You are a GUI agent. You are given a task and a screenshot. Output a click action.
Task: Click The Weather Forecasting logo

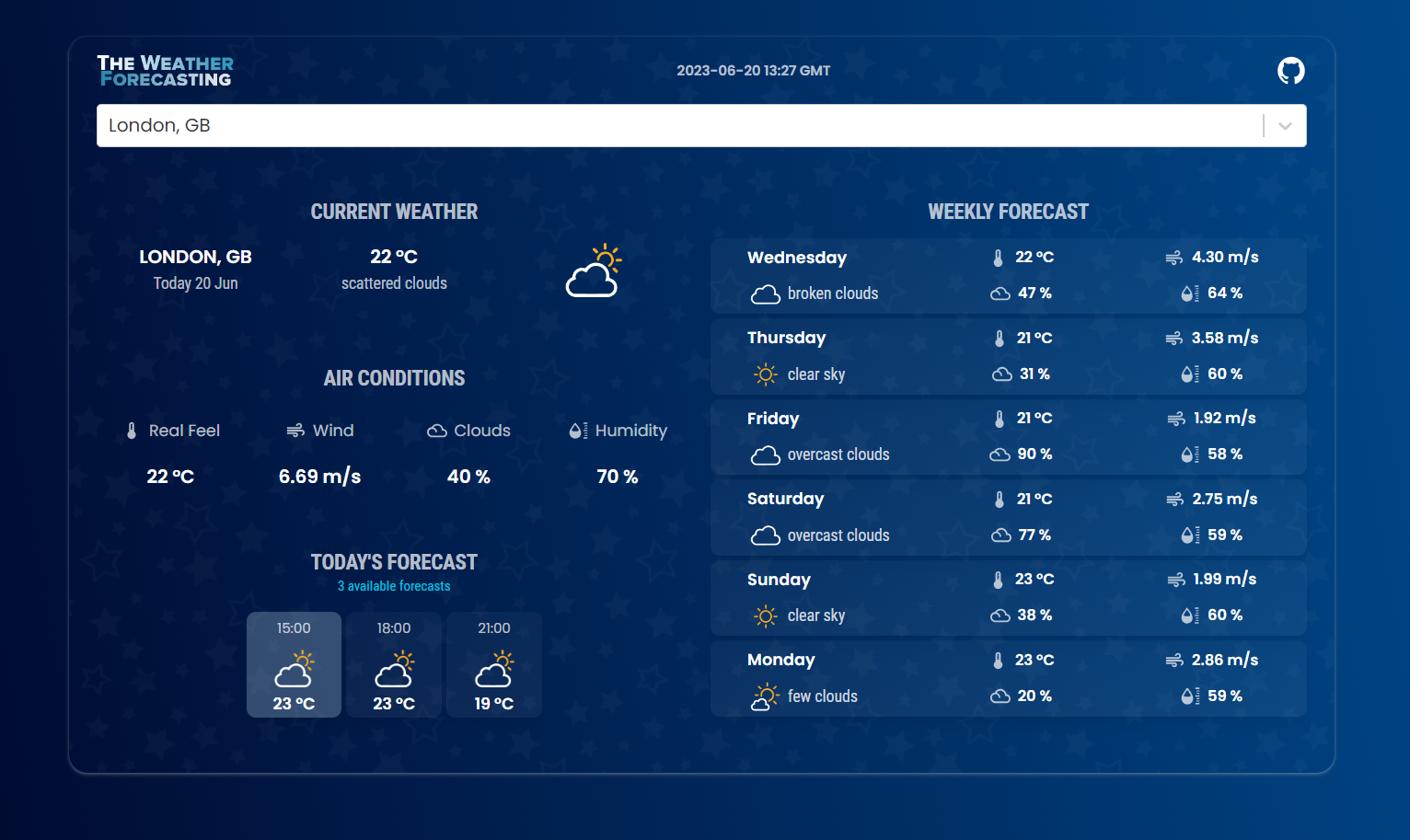166,70
